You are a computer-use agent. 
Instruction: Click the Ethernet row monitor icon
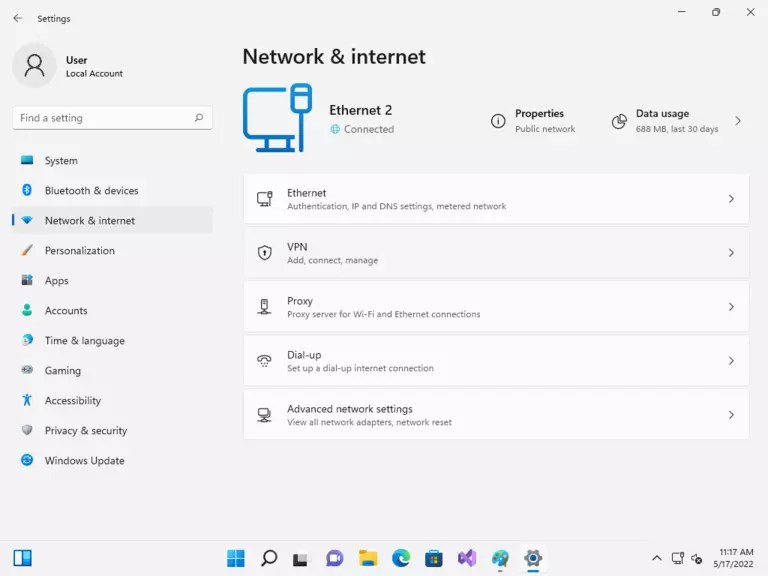[264, 198]
